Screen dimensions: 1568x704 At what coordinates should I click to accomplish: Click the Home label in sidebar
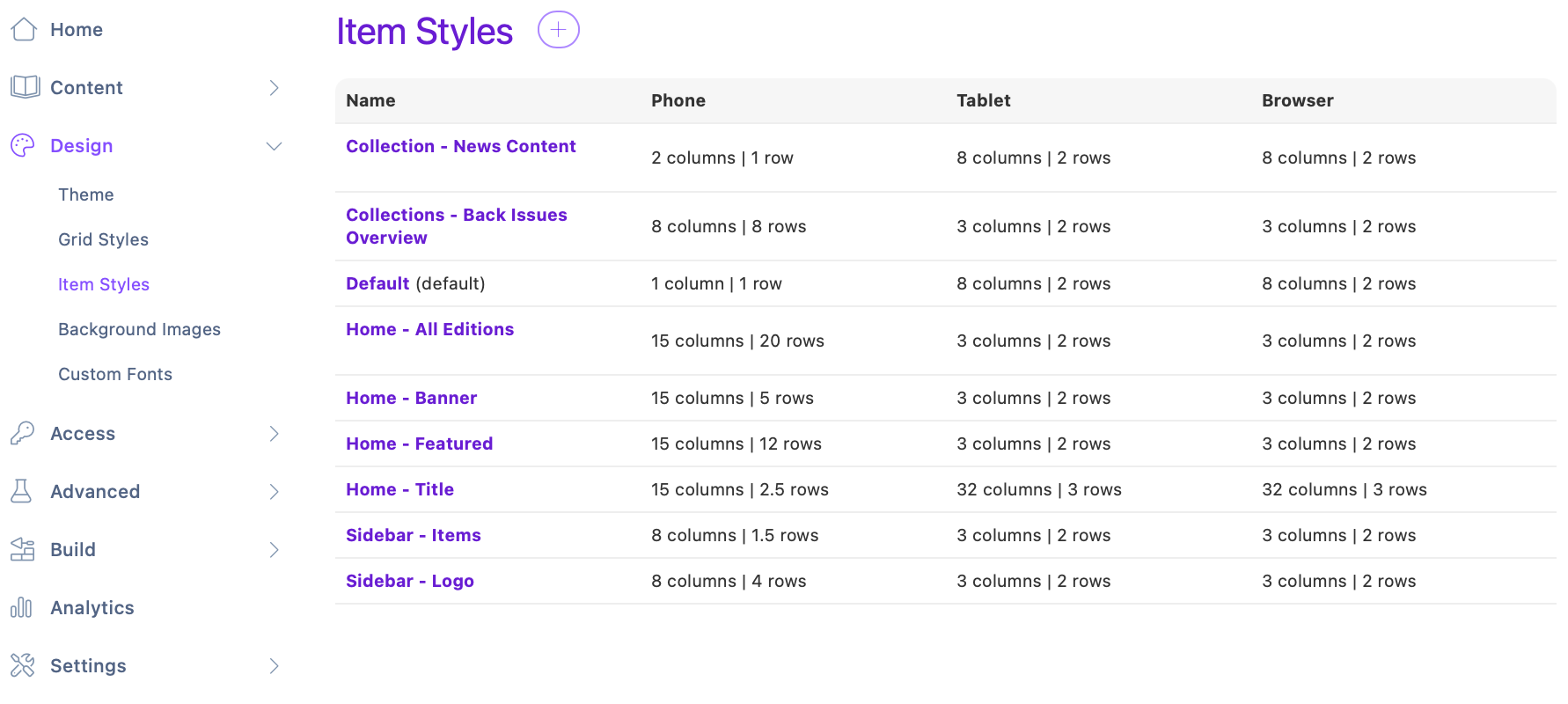point(77,30)
